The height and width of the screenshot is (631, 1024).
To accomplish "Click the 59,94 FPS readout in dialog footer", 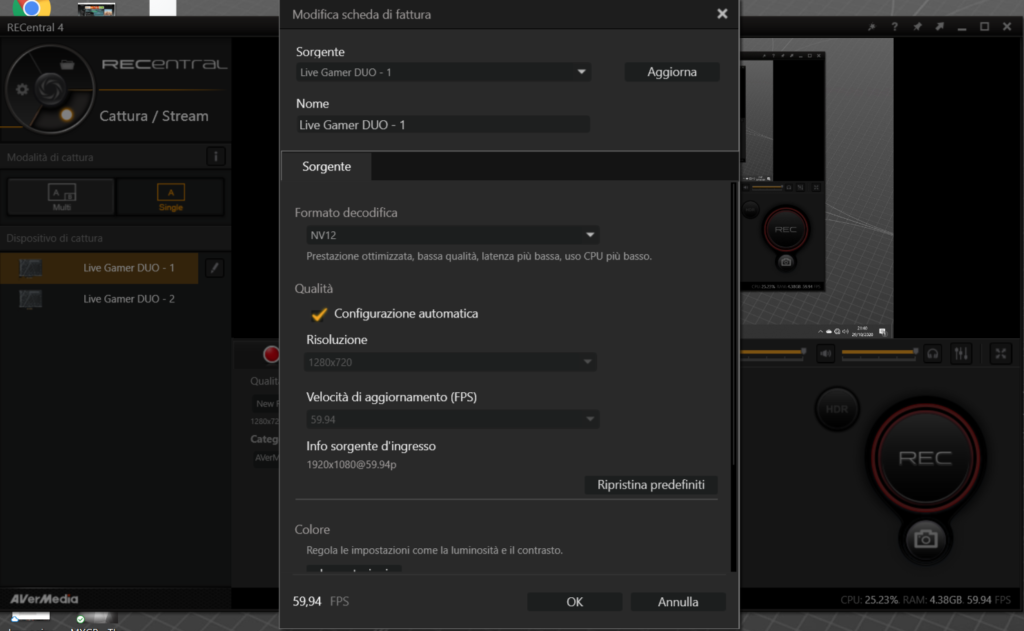I will click(321, 602).
